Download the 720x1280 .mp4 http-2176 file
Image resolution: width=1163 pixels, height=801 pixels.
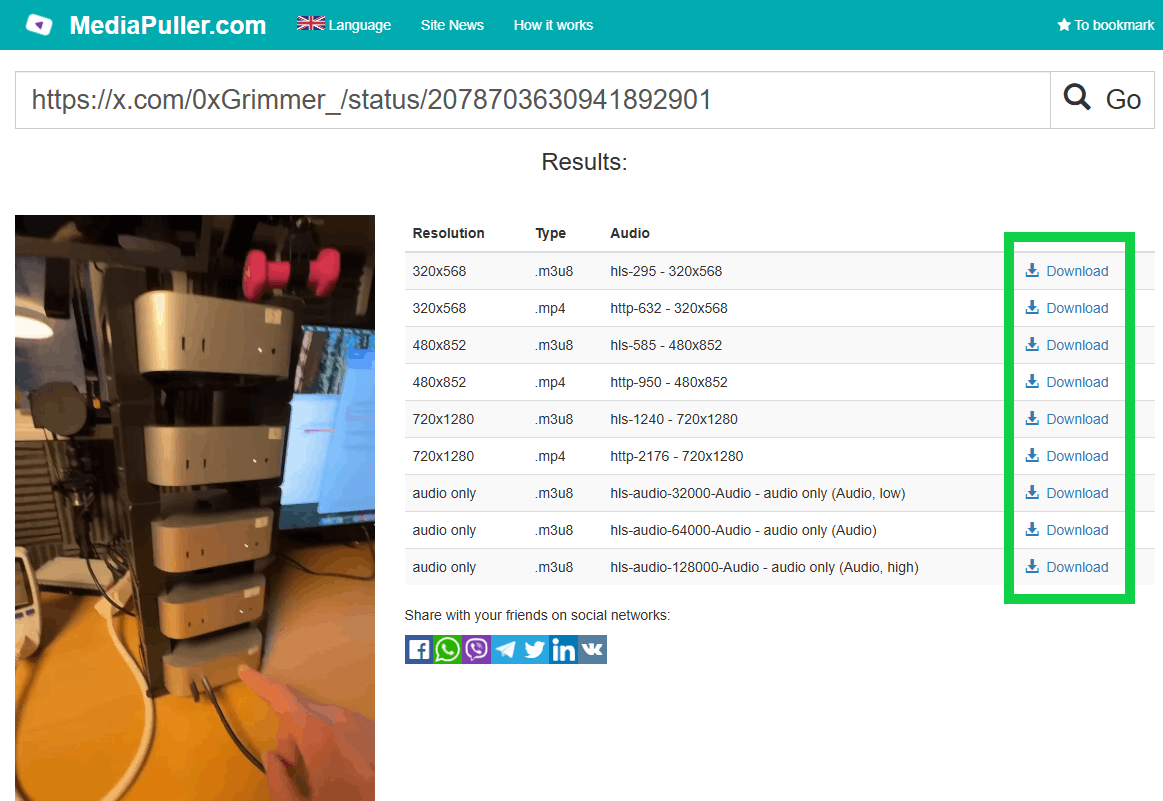pyautogui.click(x=1067, y=456)
